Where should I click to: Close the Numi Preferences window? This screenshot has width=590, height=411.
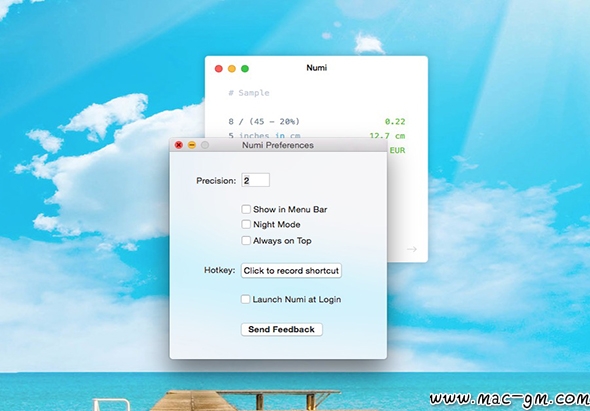179,145
